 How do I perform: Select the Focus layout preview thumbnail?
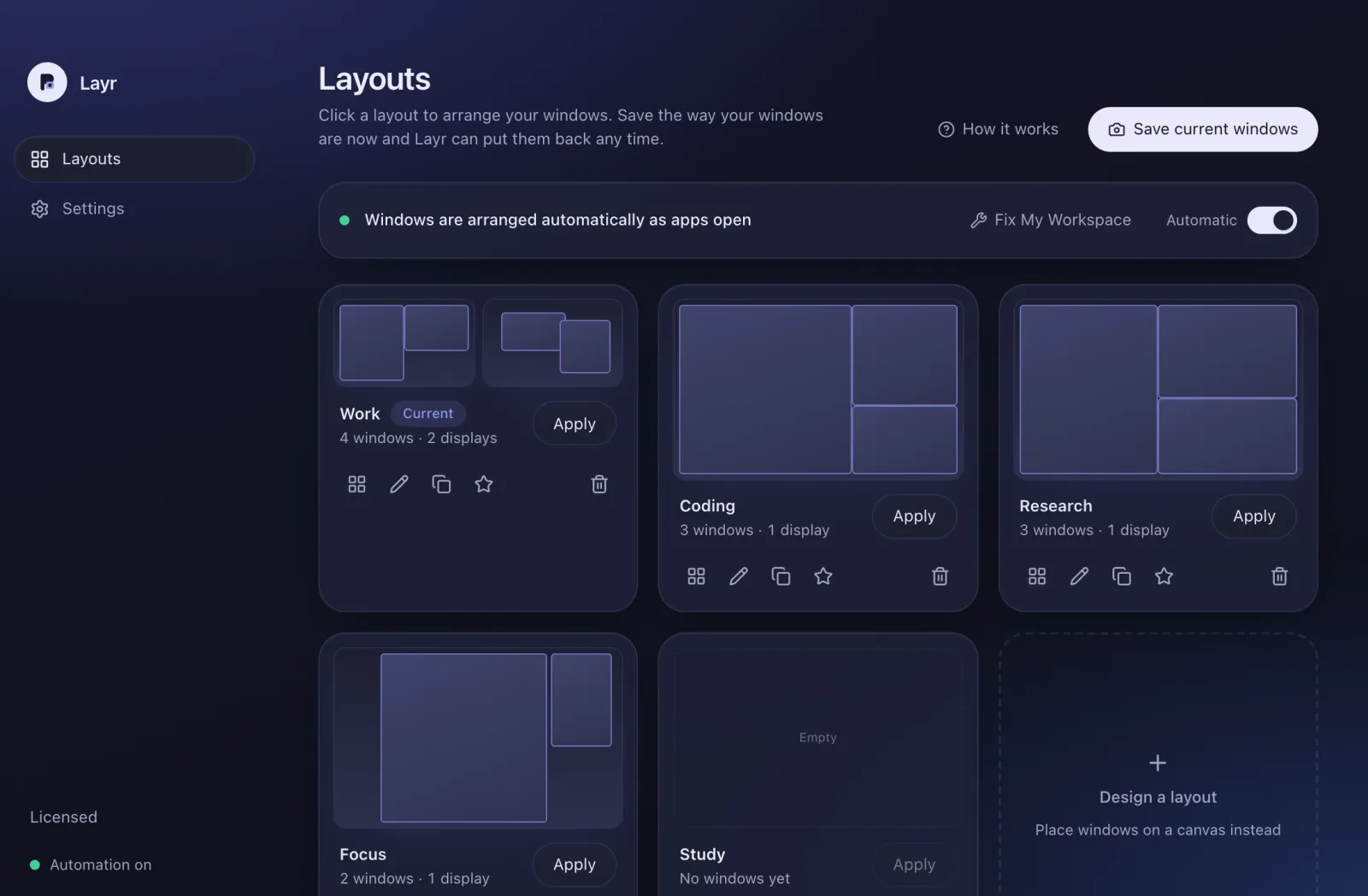click(x=478, y=738)
